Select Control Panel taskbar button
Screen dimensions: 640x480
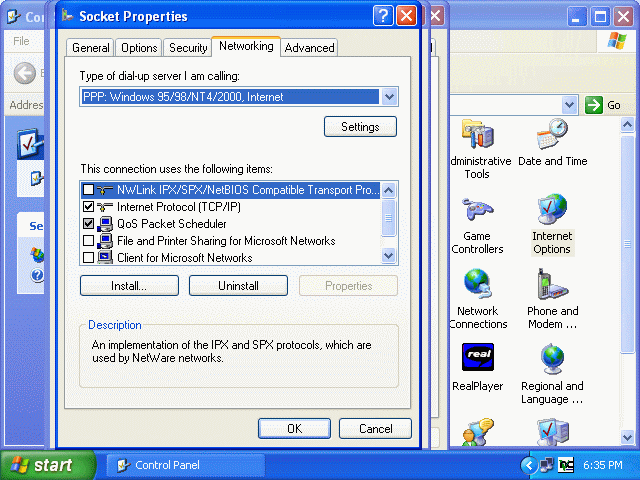[186, 465]
